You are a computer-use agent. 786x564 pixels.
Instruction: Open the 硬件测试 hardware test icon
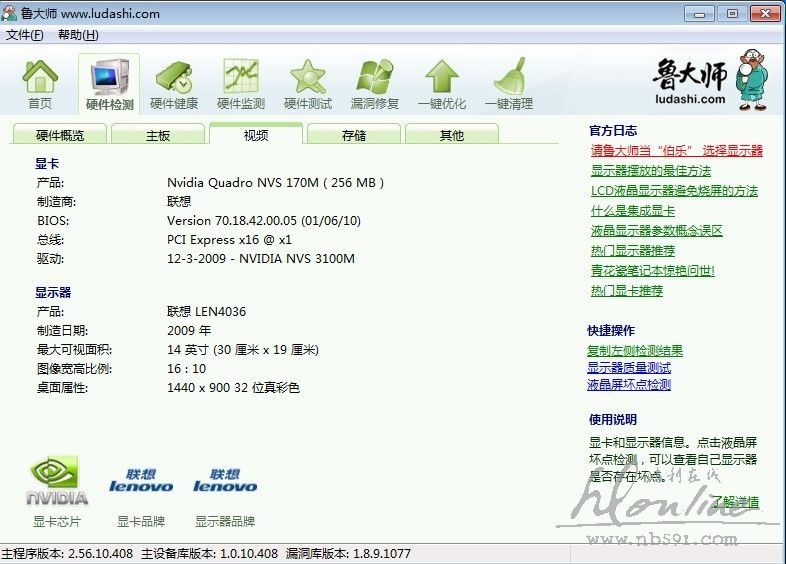[308, 78]
